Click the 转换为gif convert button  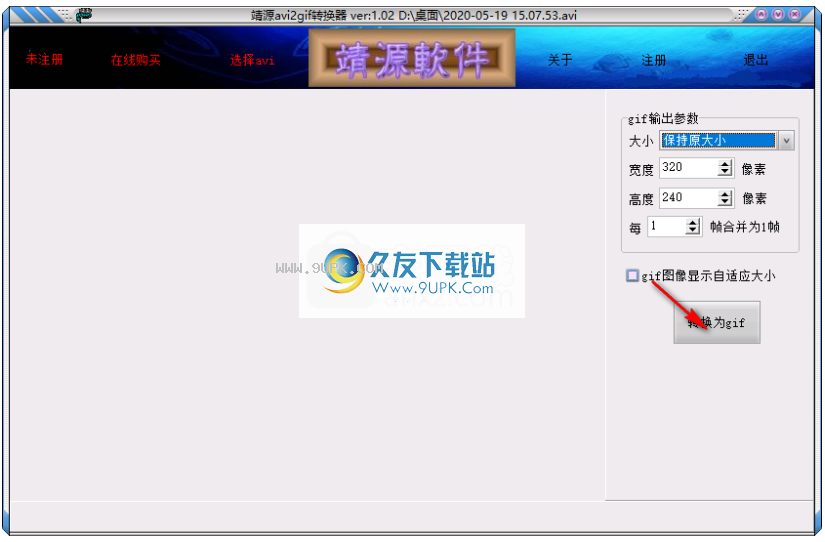click(x=717, y=323)
